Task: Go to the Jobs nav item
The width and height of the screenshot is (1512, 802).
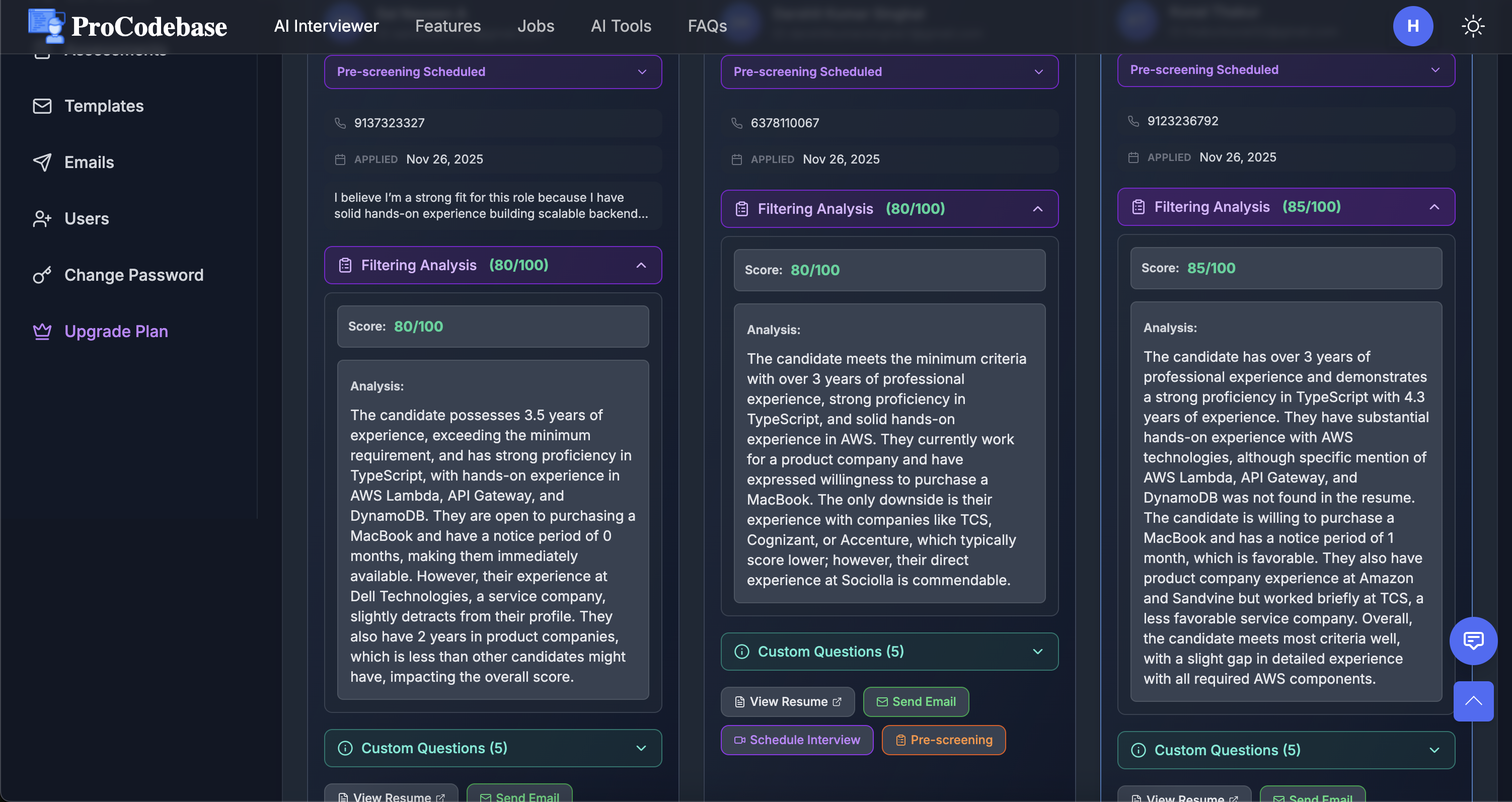Action: click(536, 26)
